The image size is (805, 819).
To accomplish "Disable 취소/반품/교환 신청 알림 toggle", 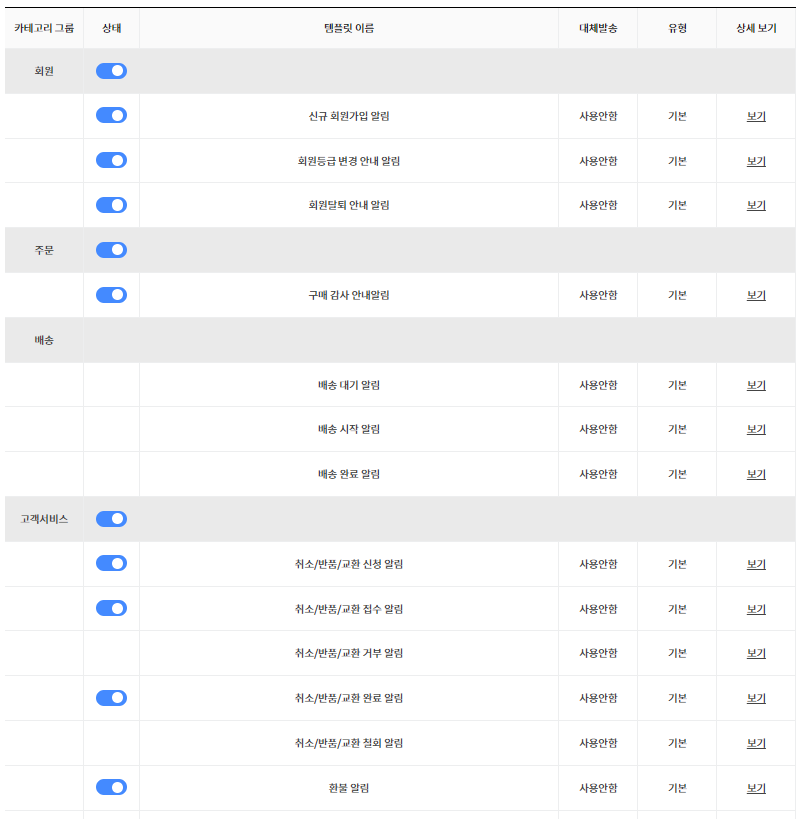I will (x=111, y=564).
